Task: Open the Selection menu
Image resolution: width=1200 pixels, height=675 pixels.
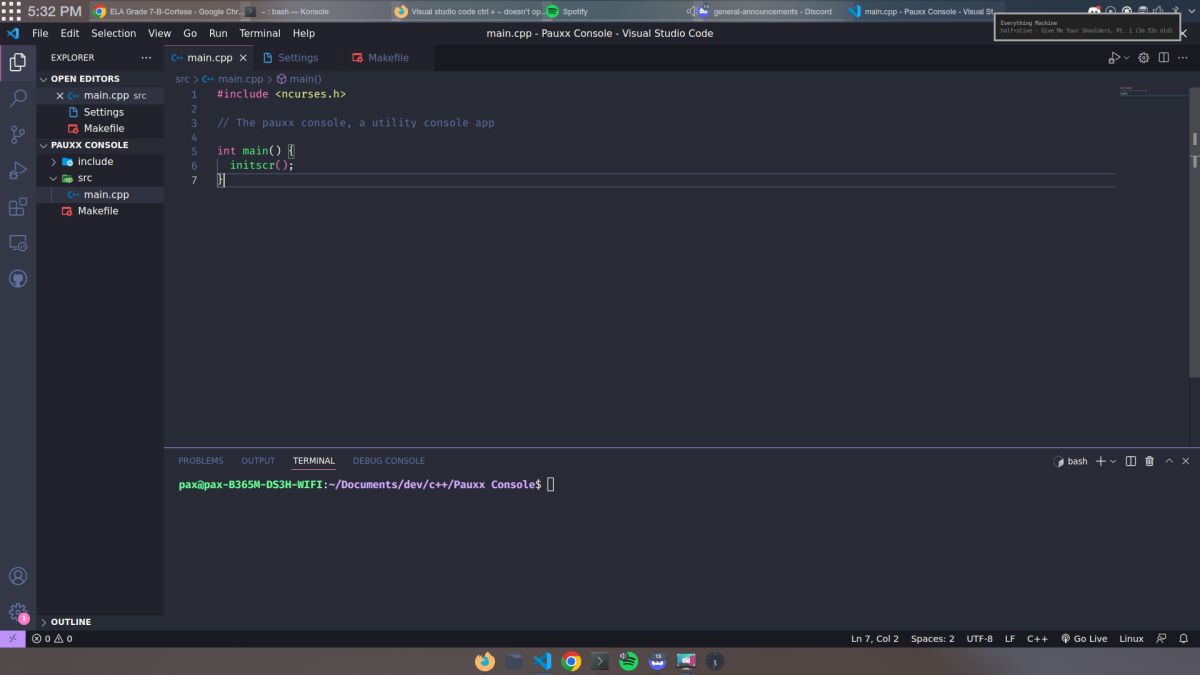Action: coord(114,33)
